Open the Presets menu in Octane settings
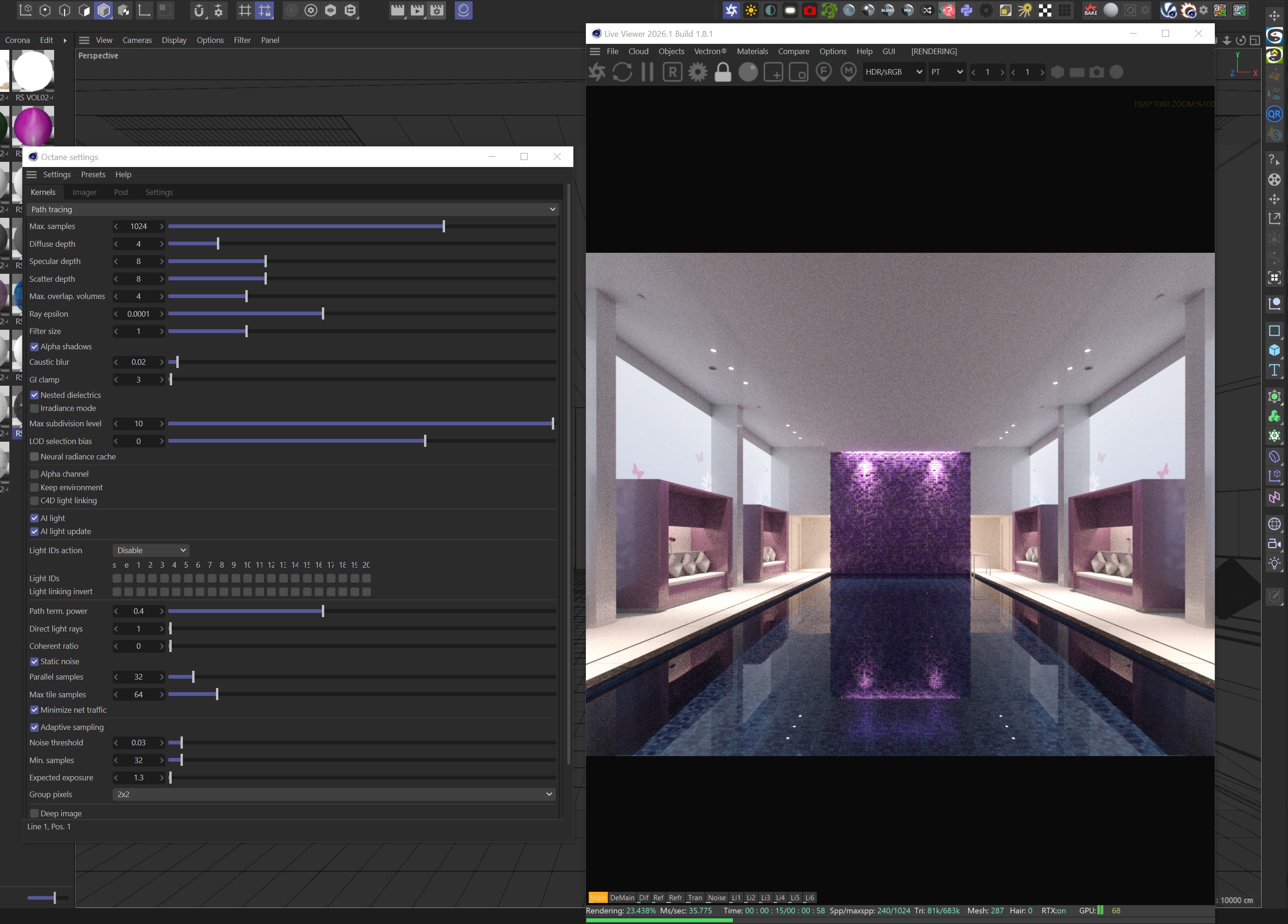 pyautogui.click(x=93, y=174)
